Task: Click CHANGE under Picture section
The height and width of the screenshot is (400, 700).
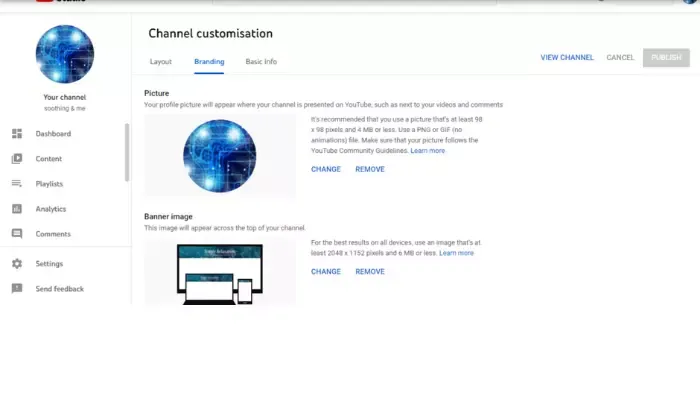Action: 326,169
